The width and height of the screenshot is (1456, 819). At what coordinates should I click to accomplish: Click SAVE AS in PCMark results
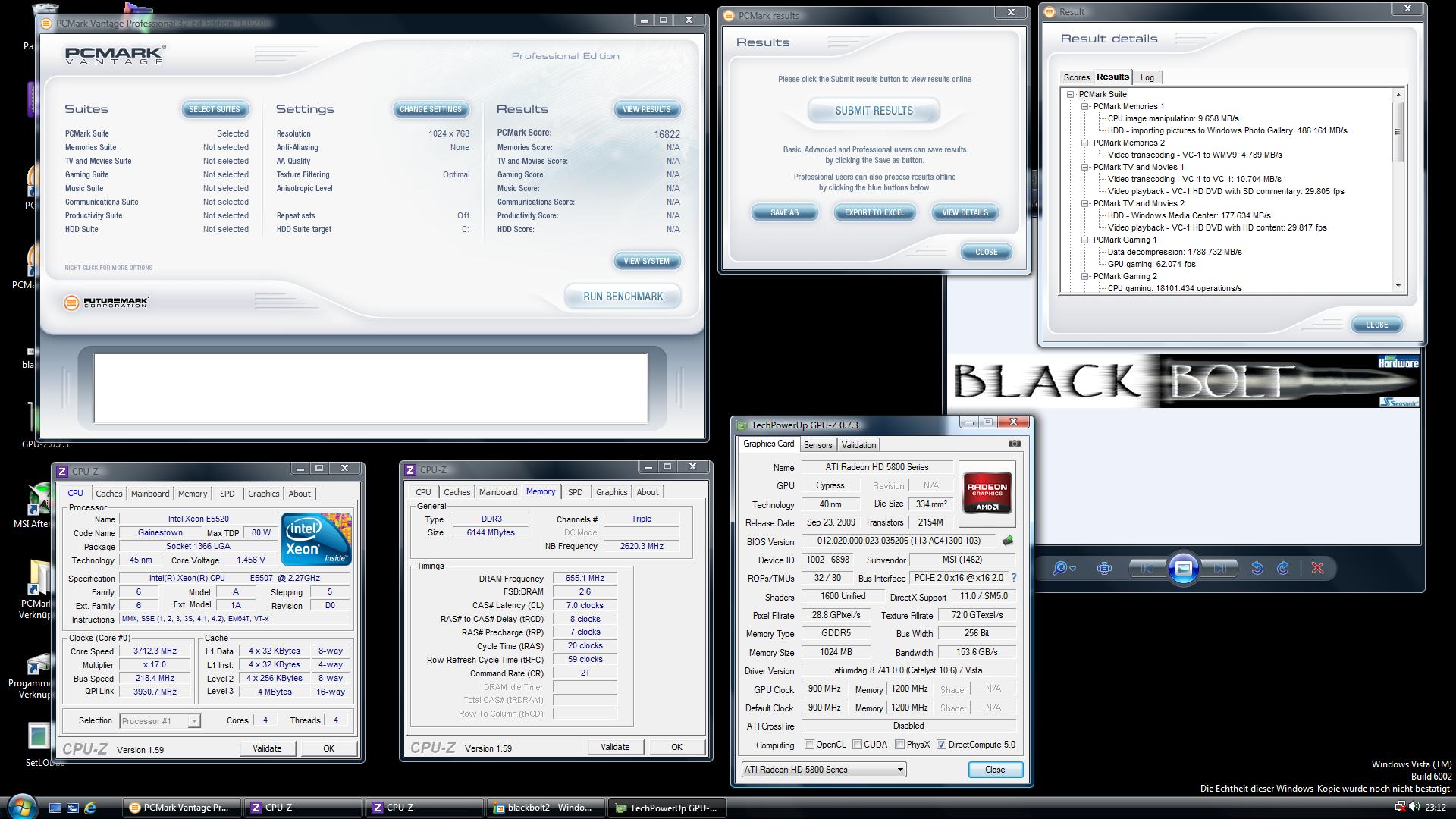tap(784, 212)
